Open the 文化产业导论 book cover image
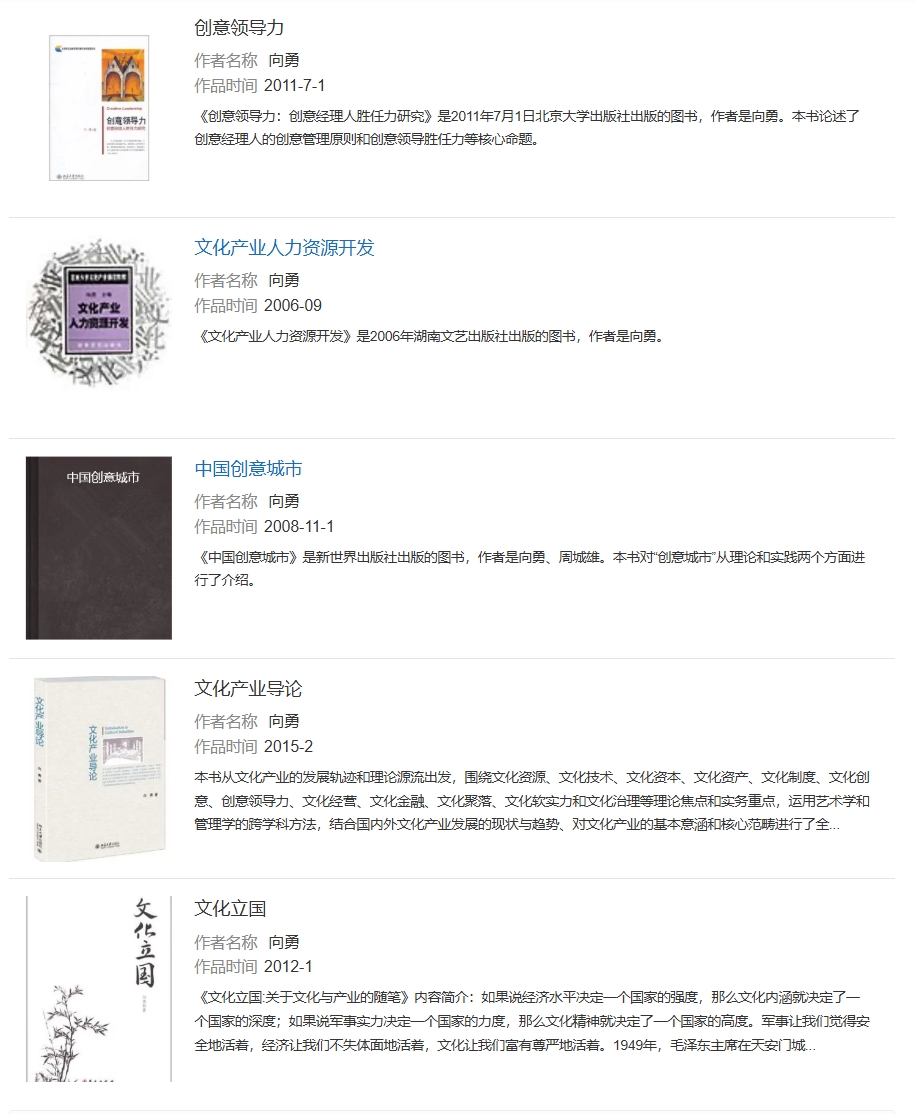The height and width of the screenshot is (1114, 915). (x=99, y=768)
